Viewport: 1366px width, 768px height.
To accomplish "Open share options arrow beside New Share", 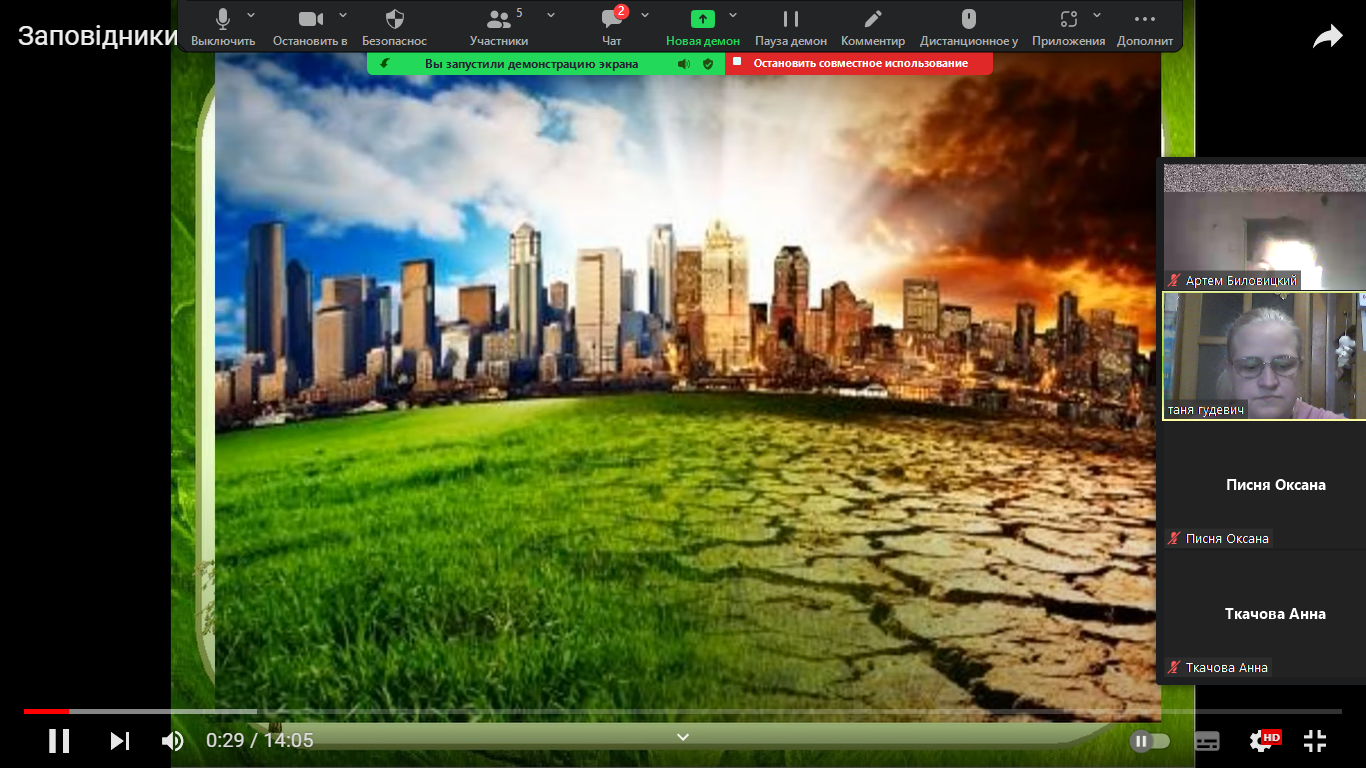I will [x=733, y=15].
